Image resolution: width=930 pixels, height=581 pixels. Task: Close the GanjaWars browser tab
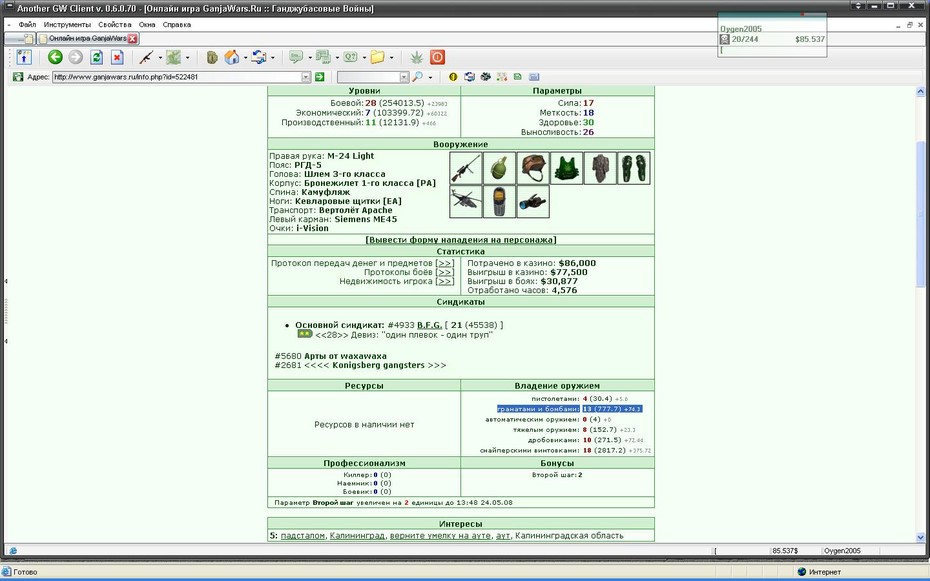[x=132, y=39]
